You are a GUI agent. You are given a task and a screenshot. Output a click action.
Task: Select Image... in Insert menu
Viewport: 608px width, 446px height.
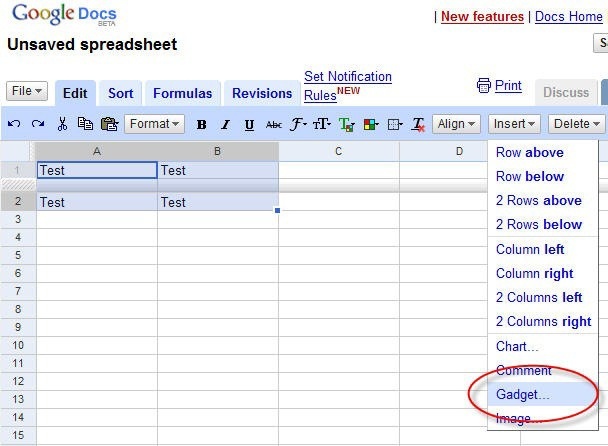[542, 418]
